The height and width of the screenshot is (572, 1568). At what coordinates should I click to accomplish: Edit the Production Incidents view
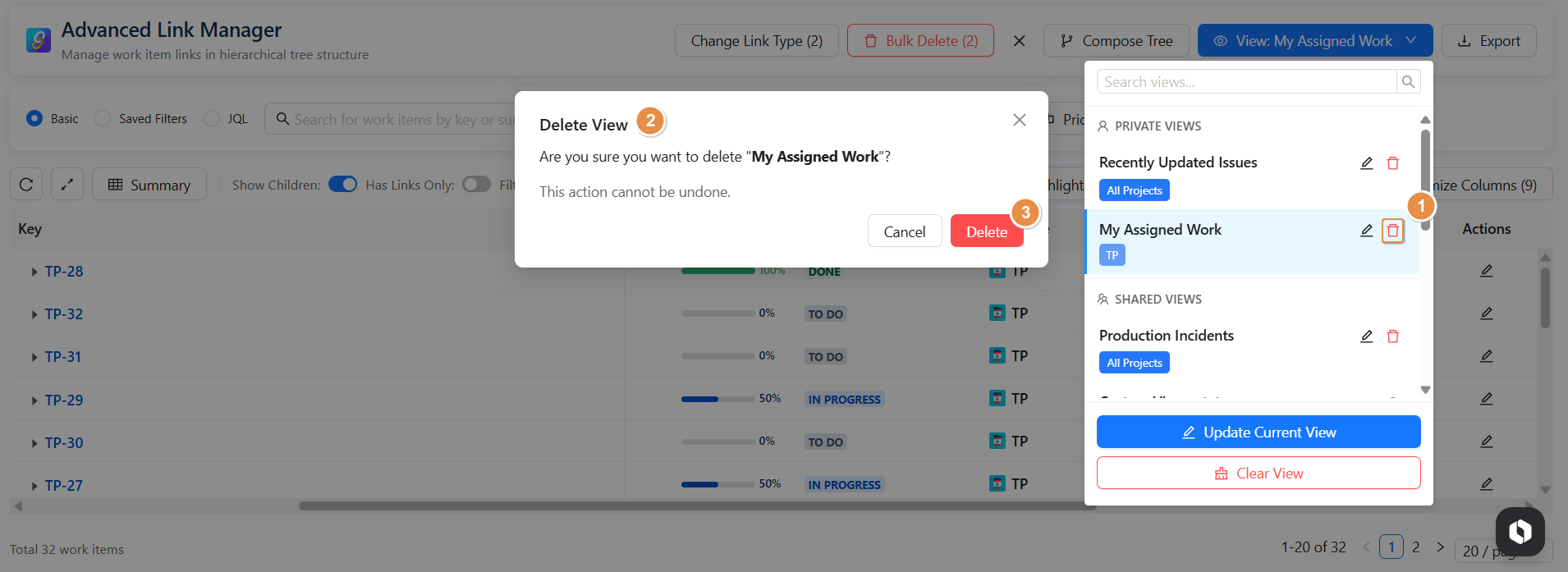click(x=1367, y=336)
